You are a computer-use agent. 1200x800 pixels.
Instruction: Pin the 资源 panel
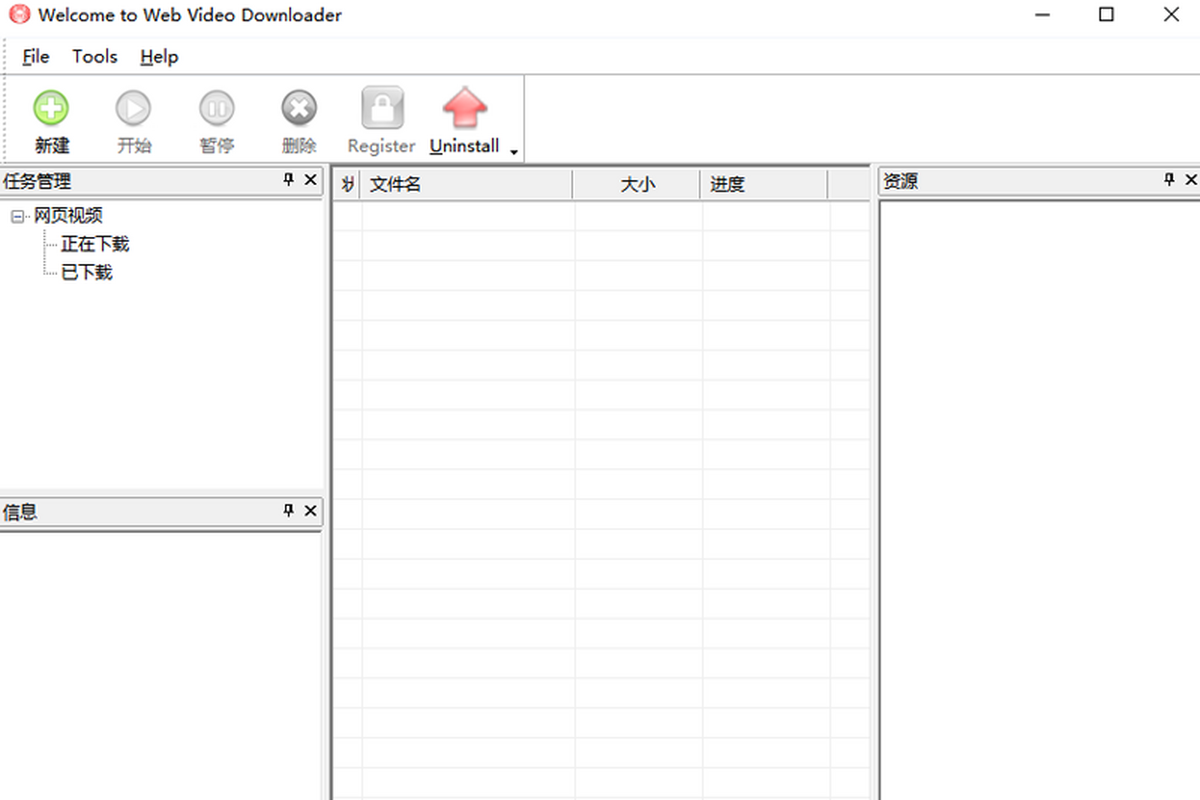[x=1169, y=180]
